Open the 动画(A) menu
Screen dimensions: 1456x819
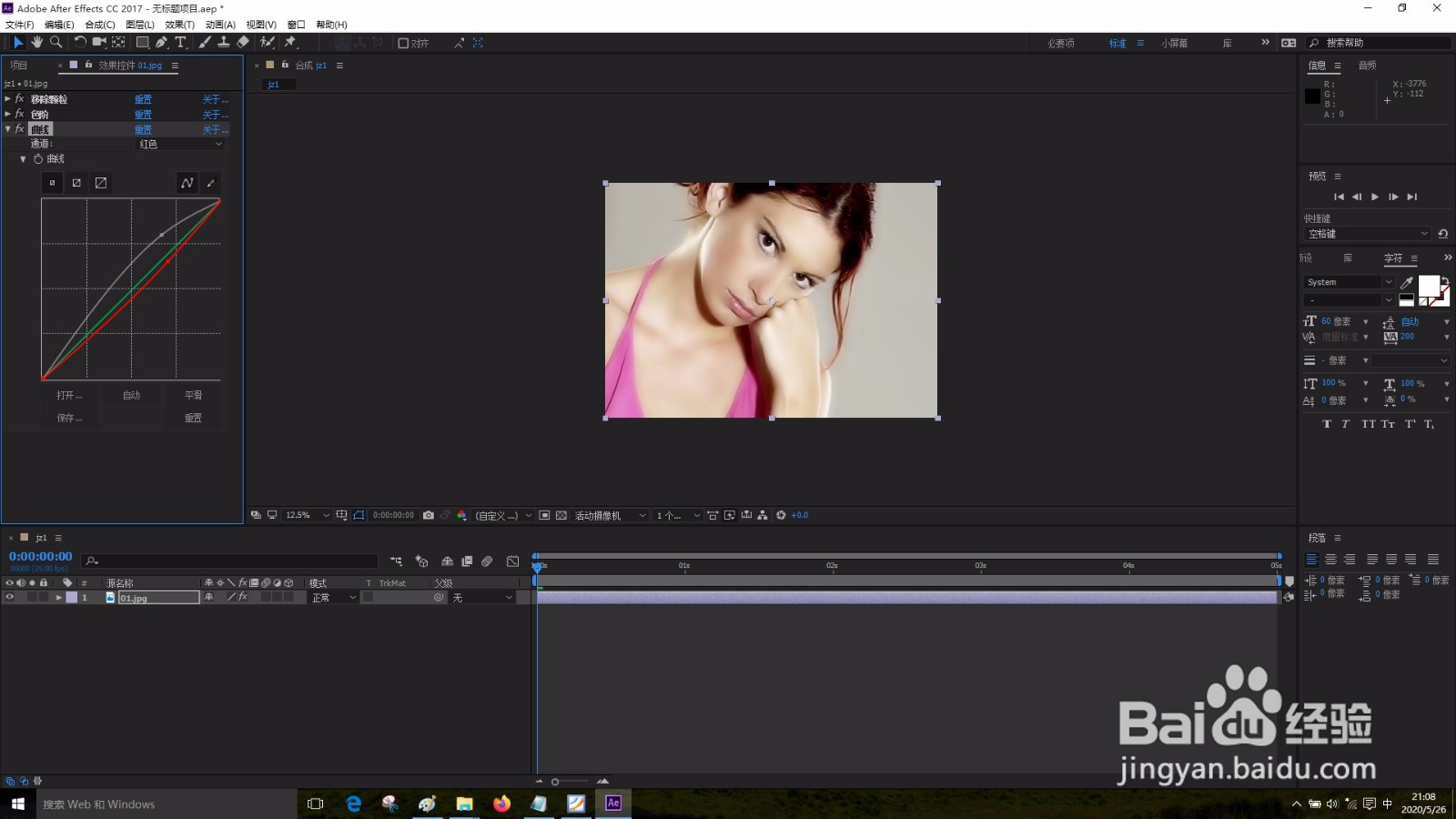220,25
